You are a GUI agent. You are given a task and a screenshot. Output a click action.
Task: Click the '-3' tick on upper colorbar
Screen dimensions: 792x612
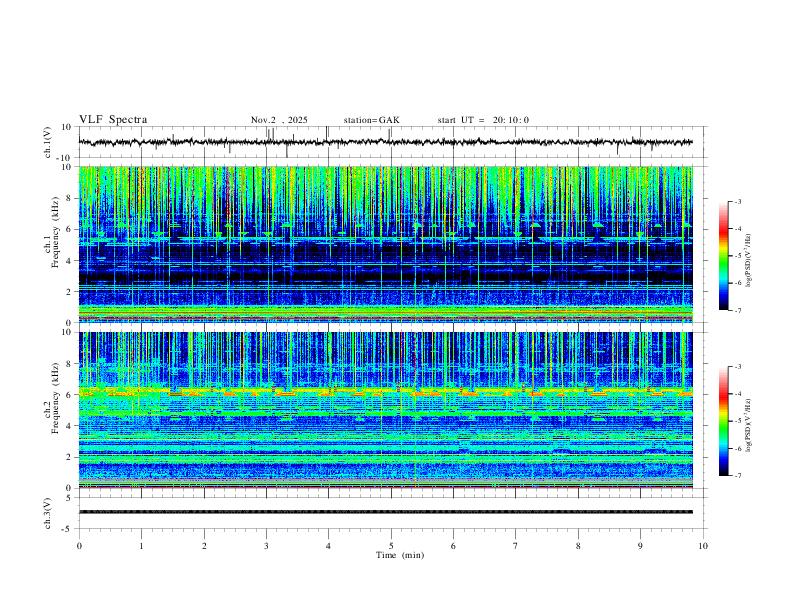pos(737,201)
